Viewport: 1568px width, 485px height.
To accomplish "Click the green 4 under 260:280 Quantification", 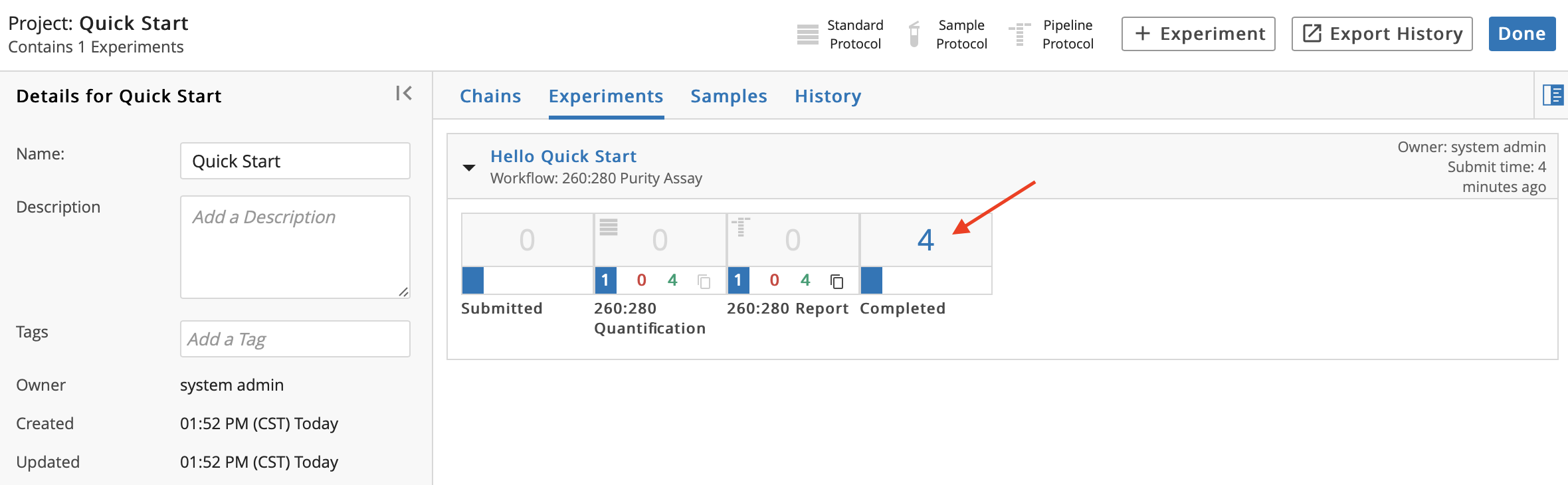I will tap(672, 280).
